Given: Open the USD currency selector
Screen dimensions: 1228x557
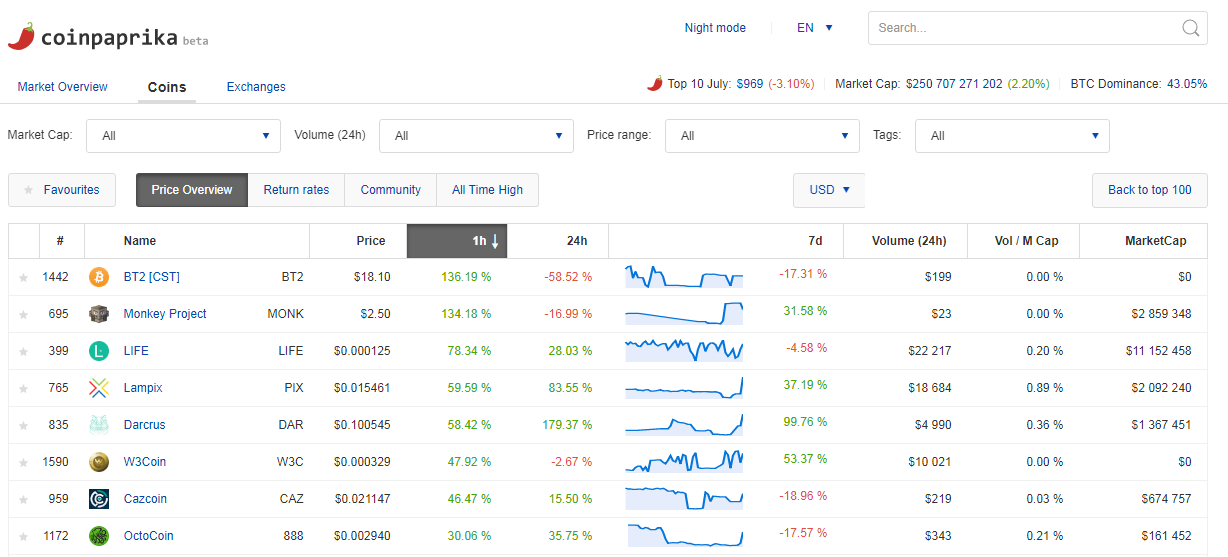Looking at the screenshot, I should tap(828, 190).
